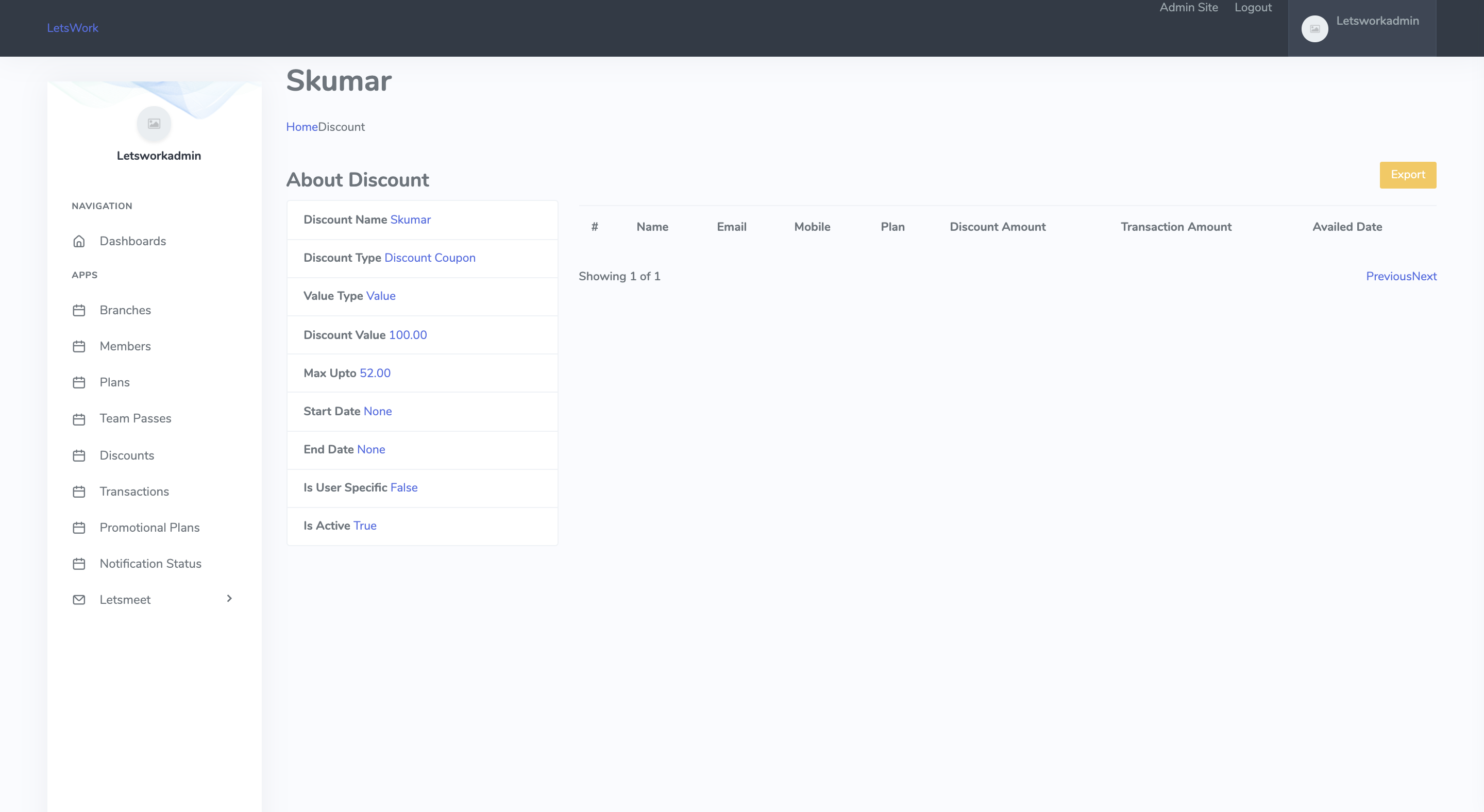
Task: Click the calendar icon beside Transactions
Action: [79, 492]
